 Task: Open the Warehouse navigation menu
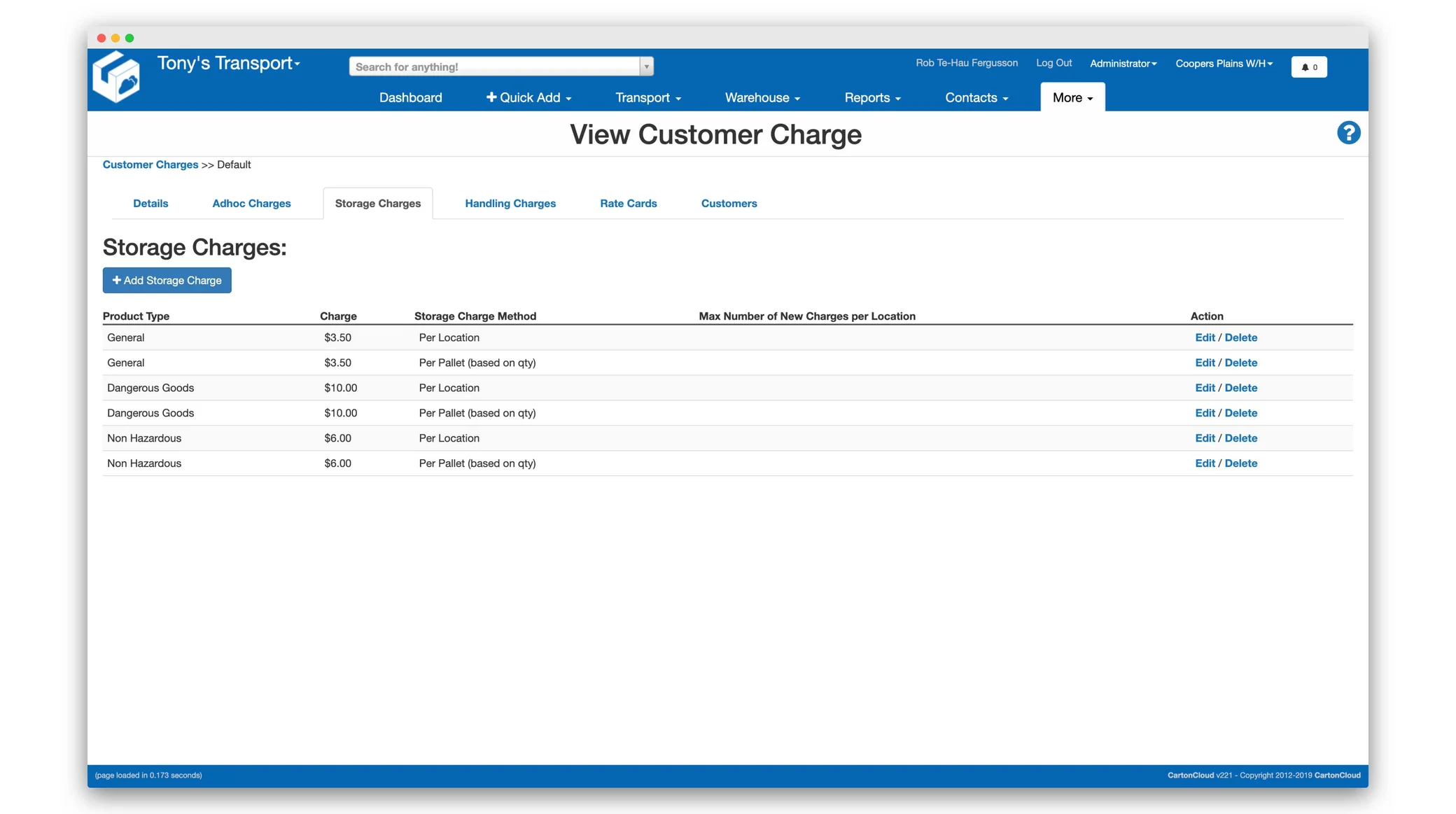point(762,97)
